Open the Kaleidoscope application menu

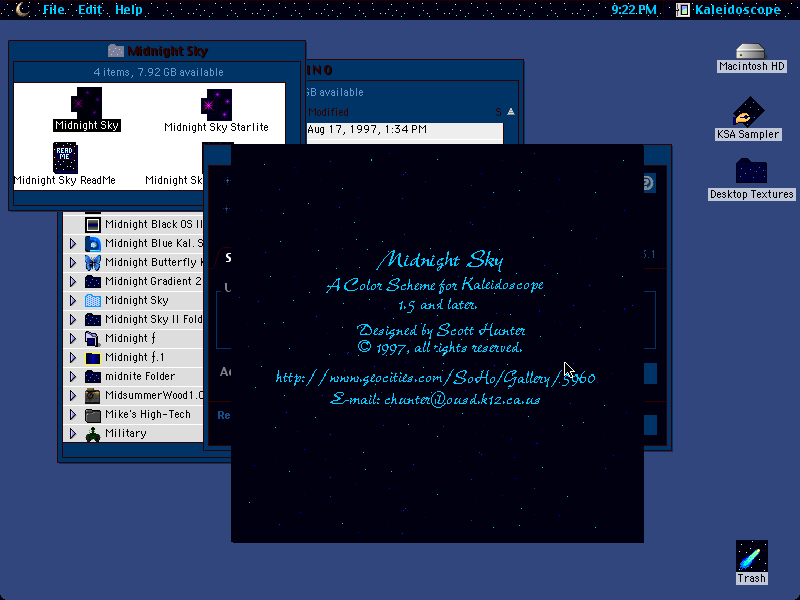729,9
